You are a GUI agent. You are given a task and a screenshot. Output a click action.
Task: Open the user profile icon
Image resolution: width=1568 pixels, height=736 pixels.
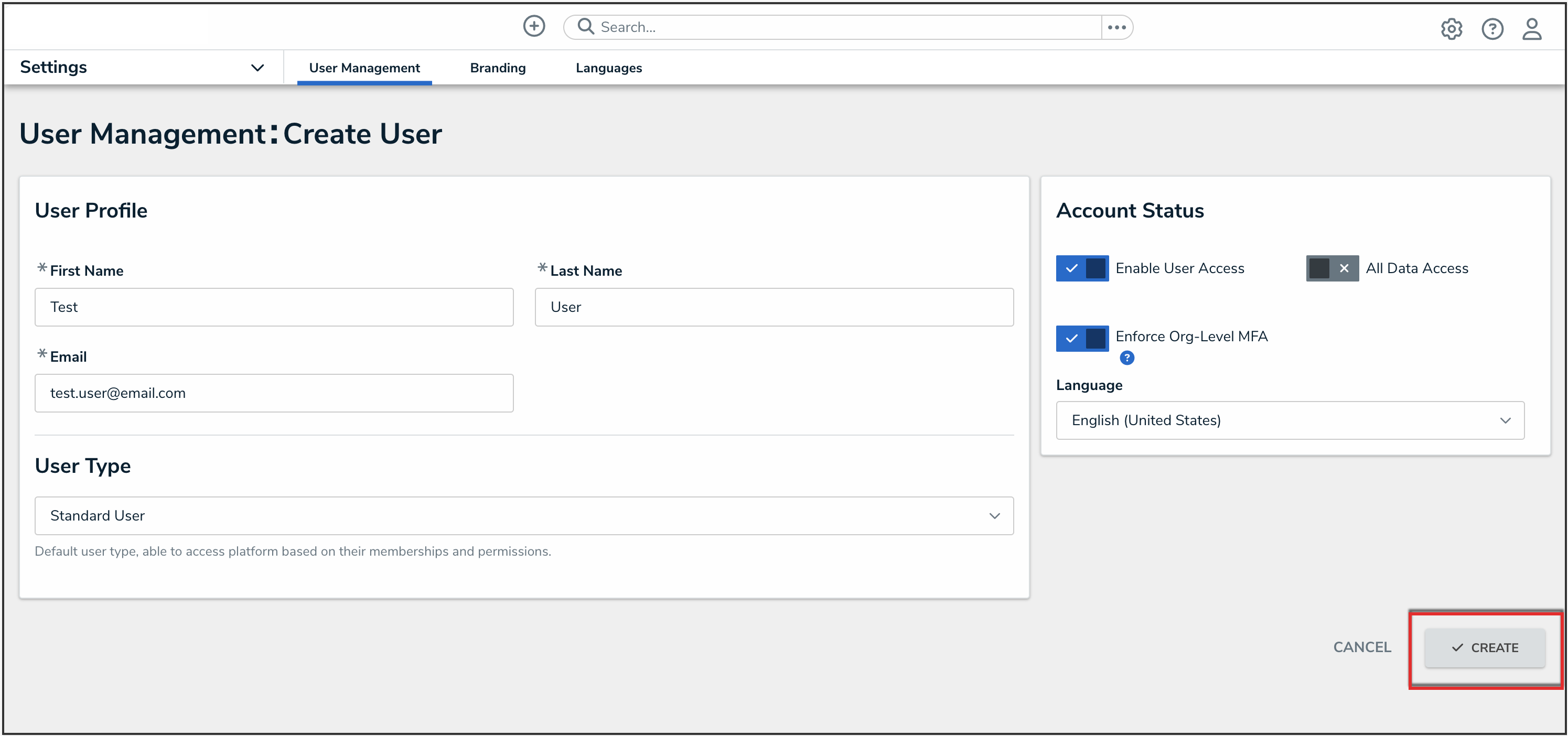click(x=1531, y=29)
